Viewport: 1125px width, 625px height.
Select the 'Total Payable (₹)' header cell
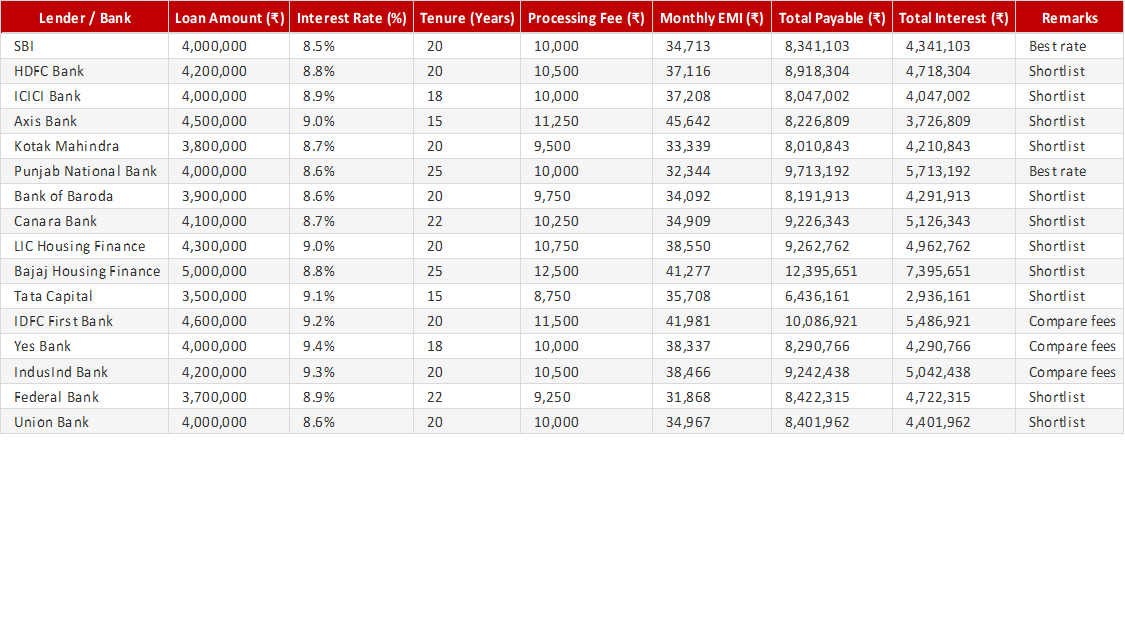pyautogui.click(x=832, y=18)
